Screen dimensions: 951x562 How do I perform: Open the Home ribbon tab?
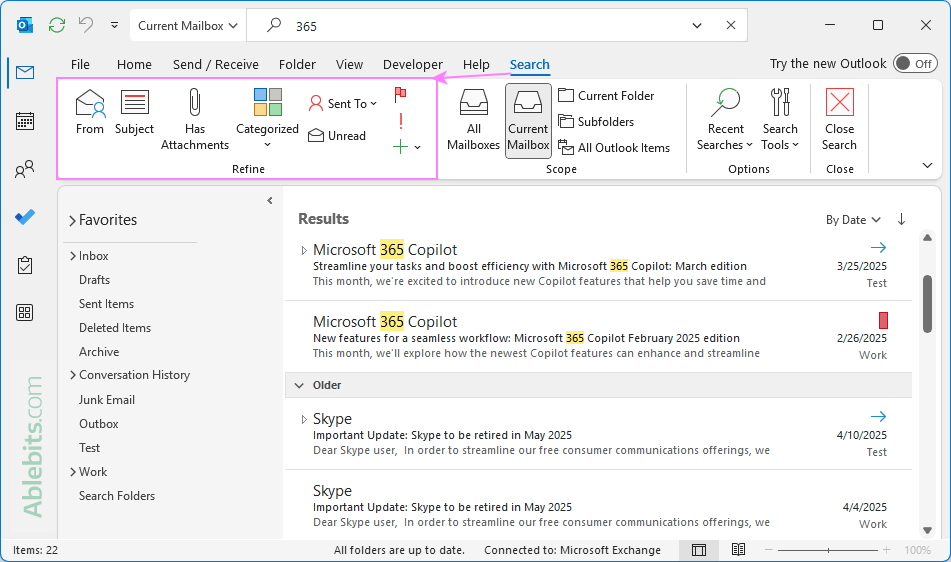[134, 65]
